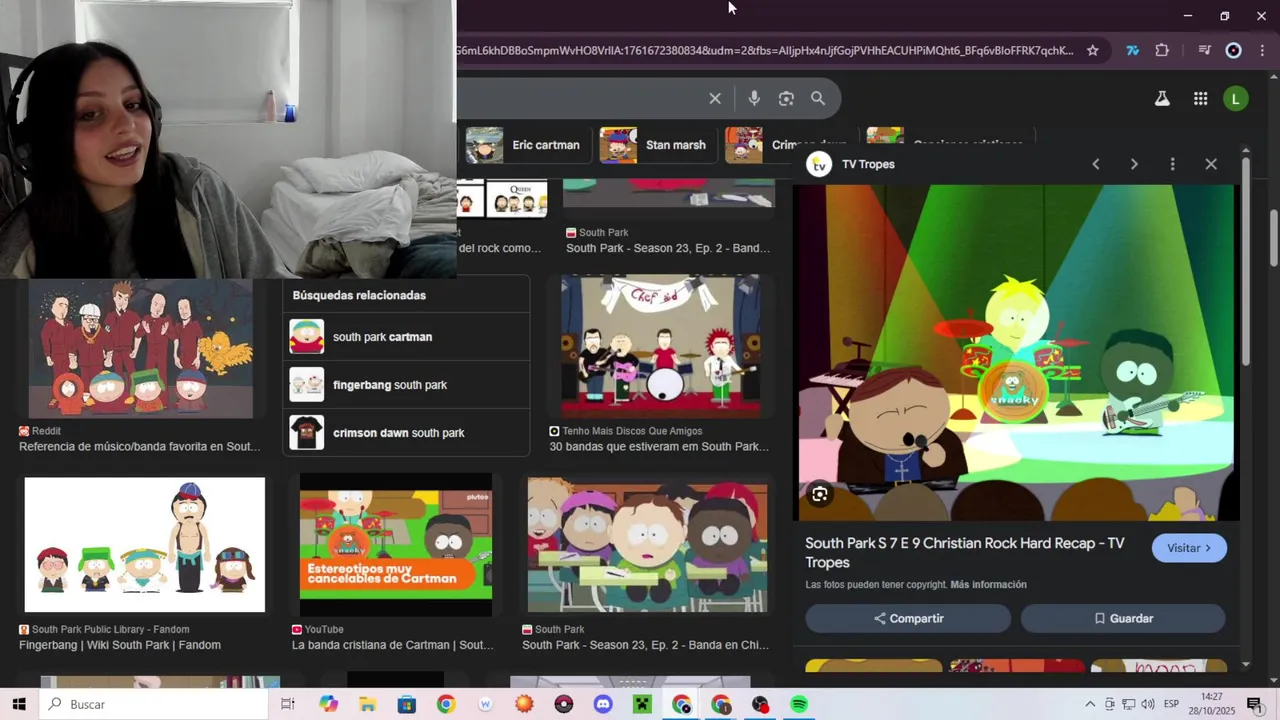The image size is (1280, 720).
Task: Open Google Lens image search icon
Action: 786,98
